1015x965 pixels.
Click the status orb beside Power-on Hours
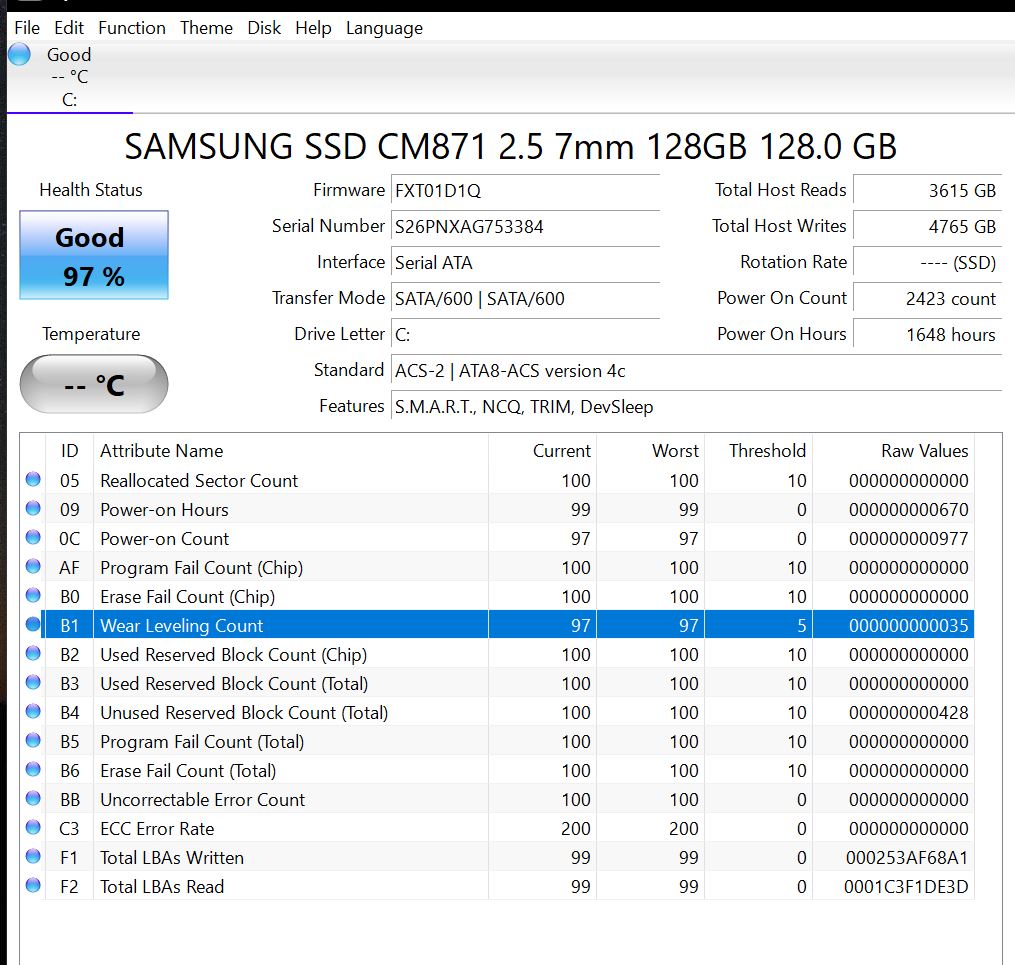pos(33,509)
